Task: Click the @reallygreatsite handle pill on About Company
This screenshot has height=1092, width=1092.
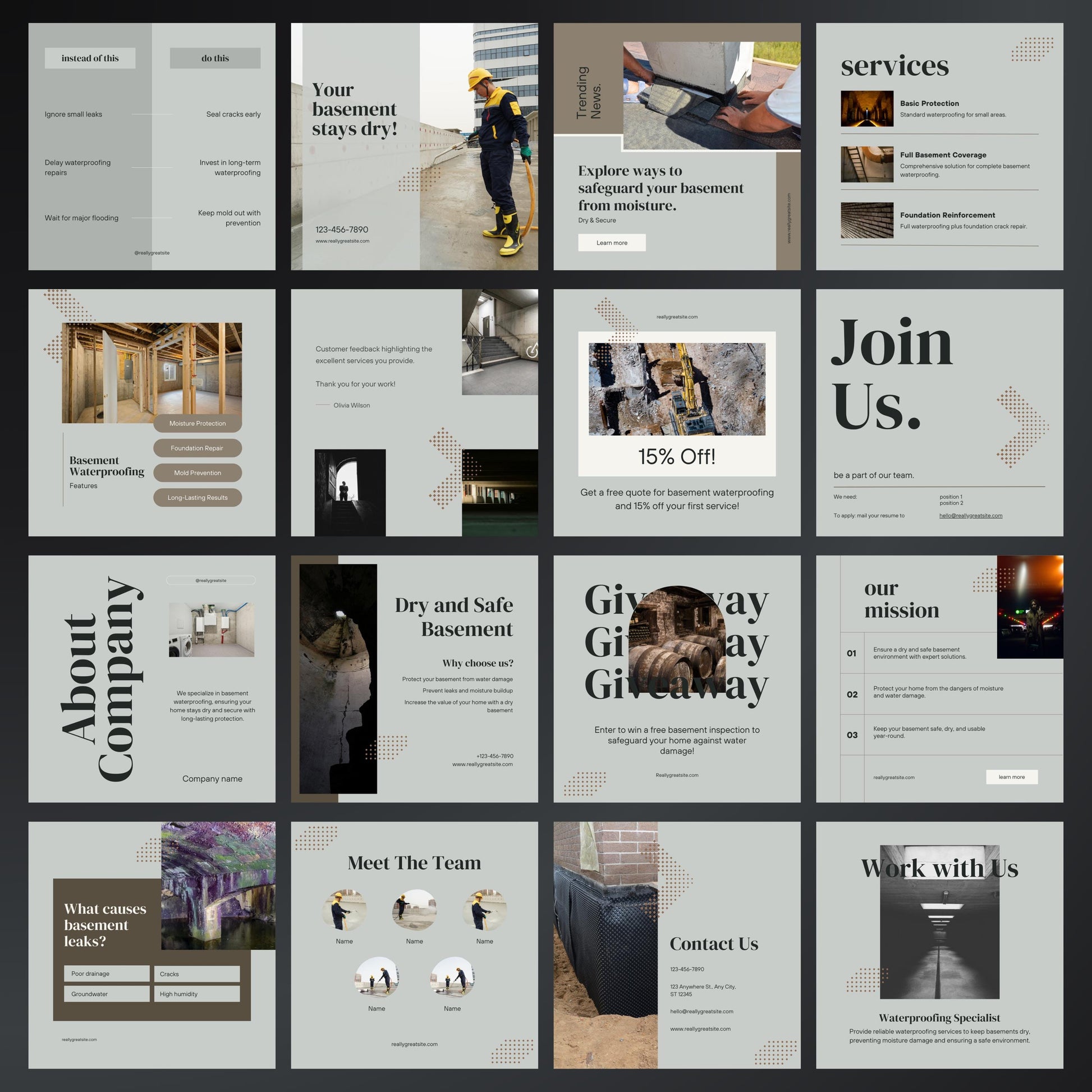Action: tap(210, 580)
